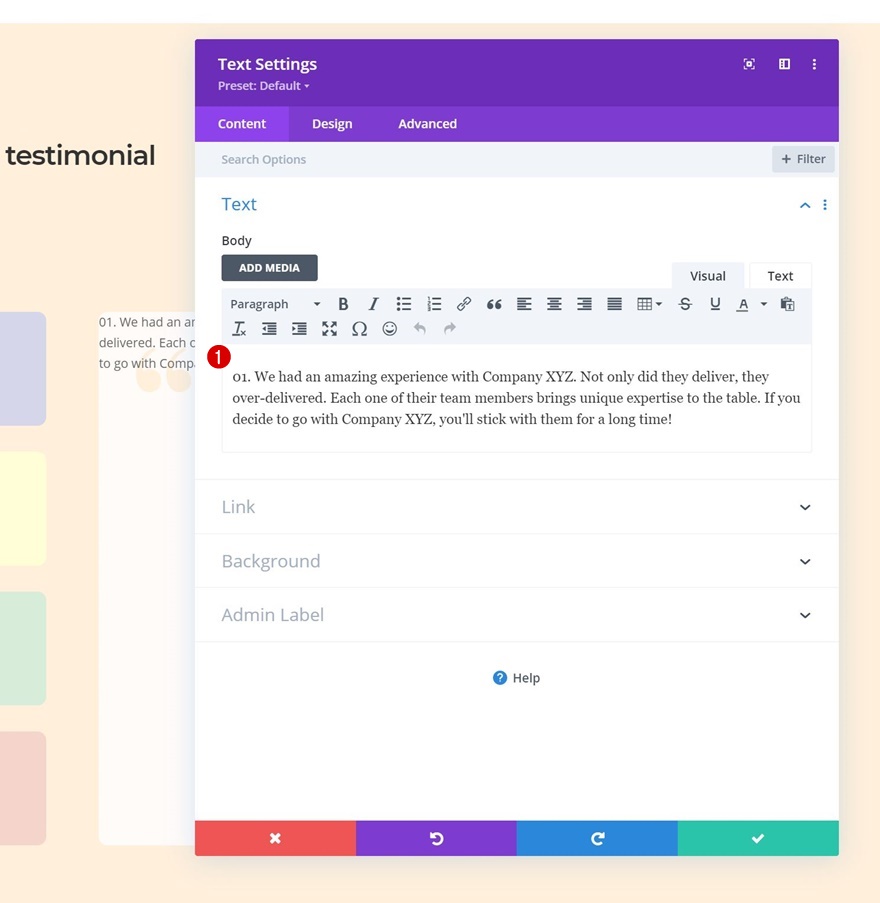The height and width of the screenshot is (903, 880).
Task: Redo the edit in the editor toolbar
Action: coord(450,329)
